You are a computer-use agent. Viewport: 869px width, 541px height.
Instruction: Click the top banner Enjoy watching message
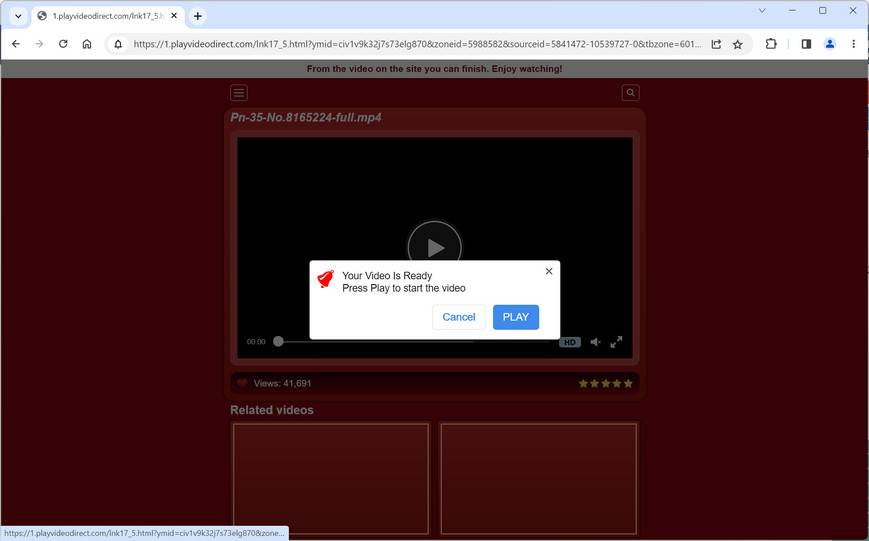coord(434,69)
